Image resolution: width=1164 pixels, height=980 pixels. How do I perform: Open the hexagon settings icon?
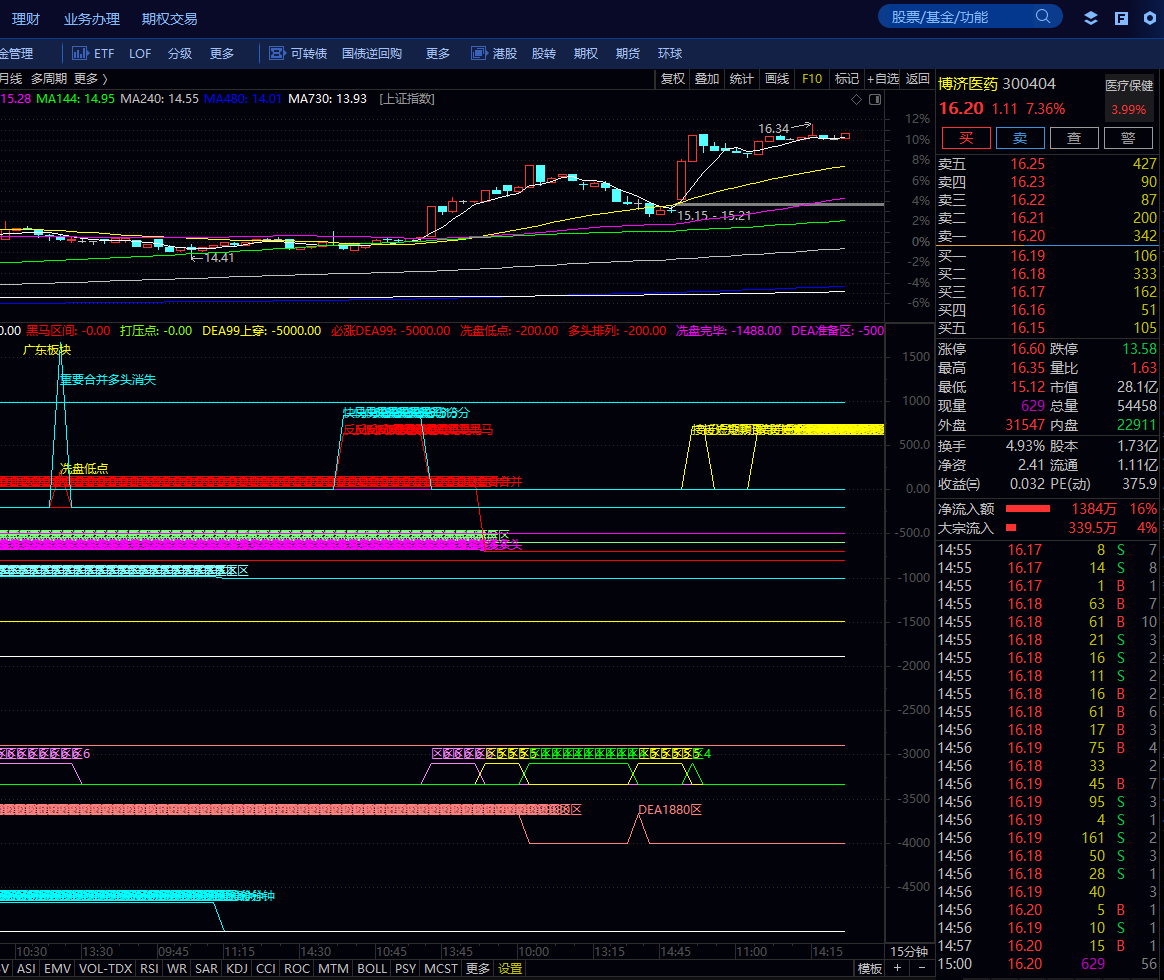click(x=1150, y=18)
